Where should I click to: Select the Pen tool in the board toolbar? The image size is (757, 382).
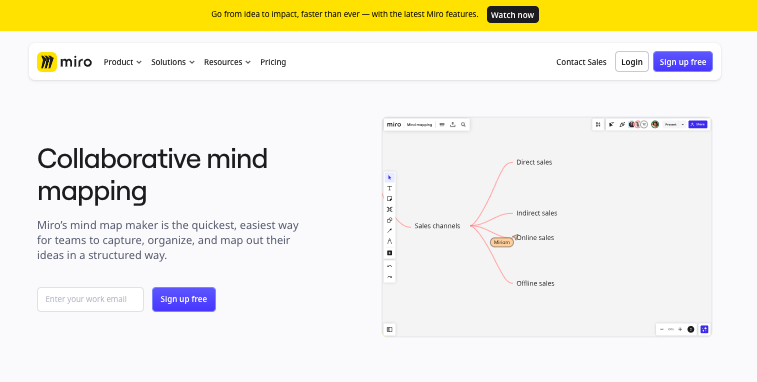click(390, 241)
